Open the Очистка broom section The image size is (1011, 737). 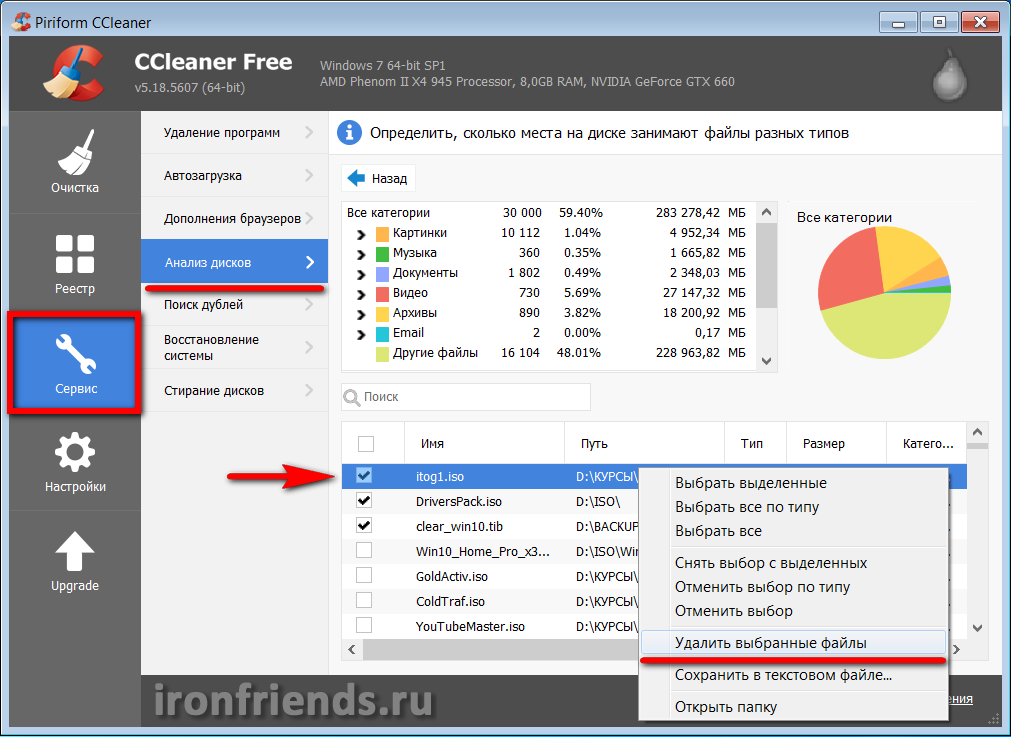click(75, 162)
